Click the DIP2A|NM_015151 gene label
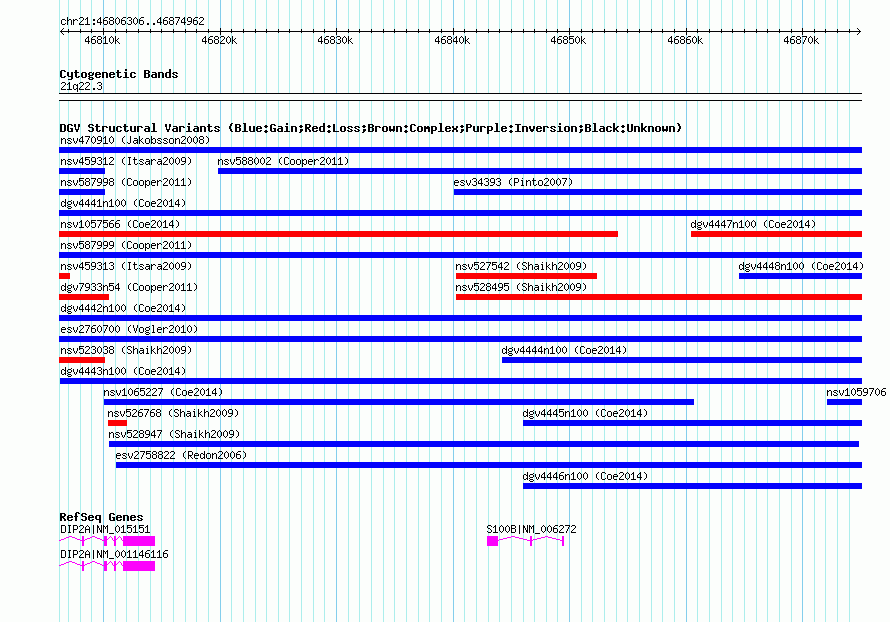Image resolution: width=890 pixels, height=622 pixels. point(105,529)
